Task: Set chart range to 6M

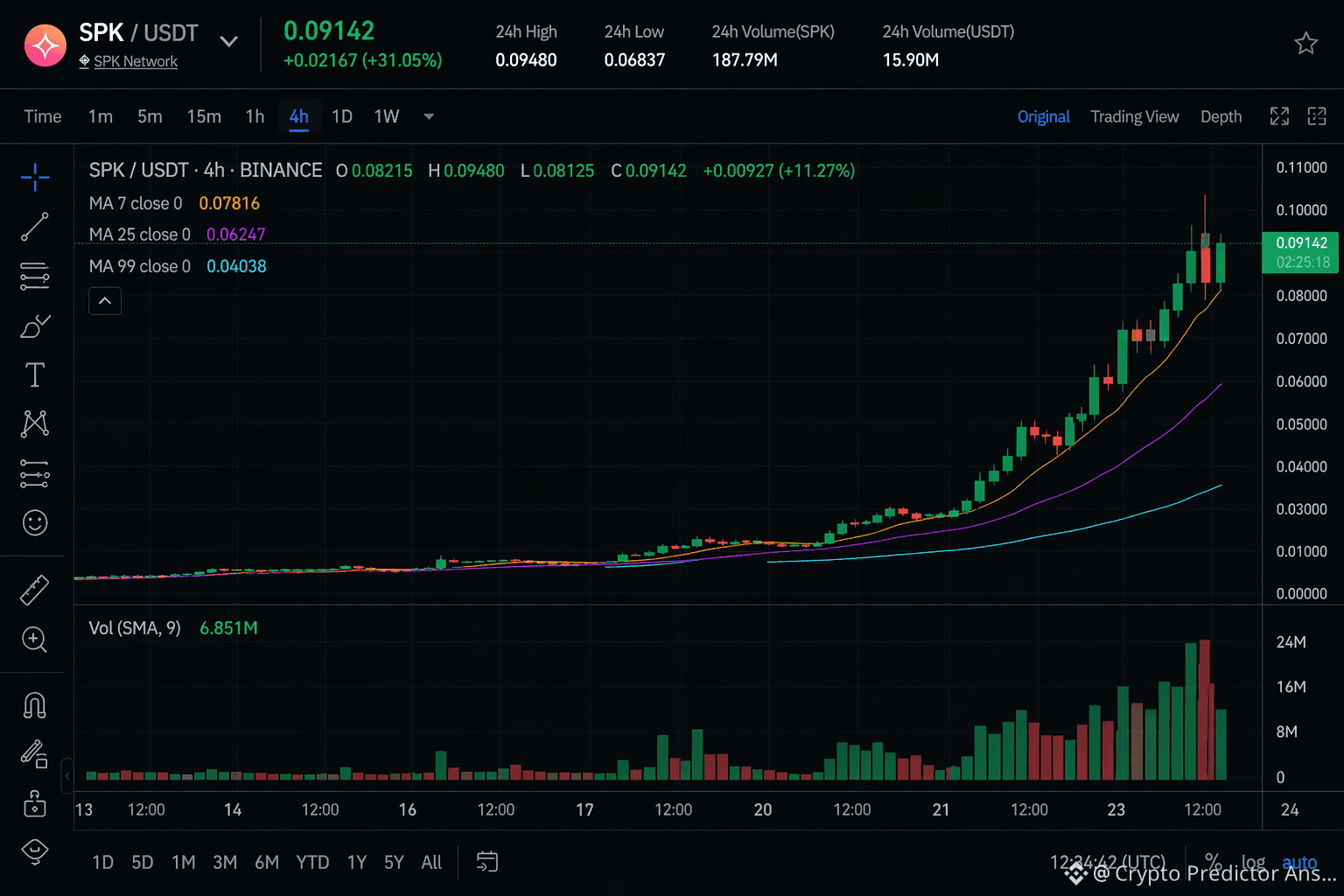Action: [267, 862]
